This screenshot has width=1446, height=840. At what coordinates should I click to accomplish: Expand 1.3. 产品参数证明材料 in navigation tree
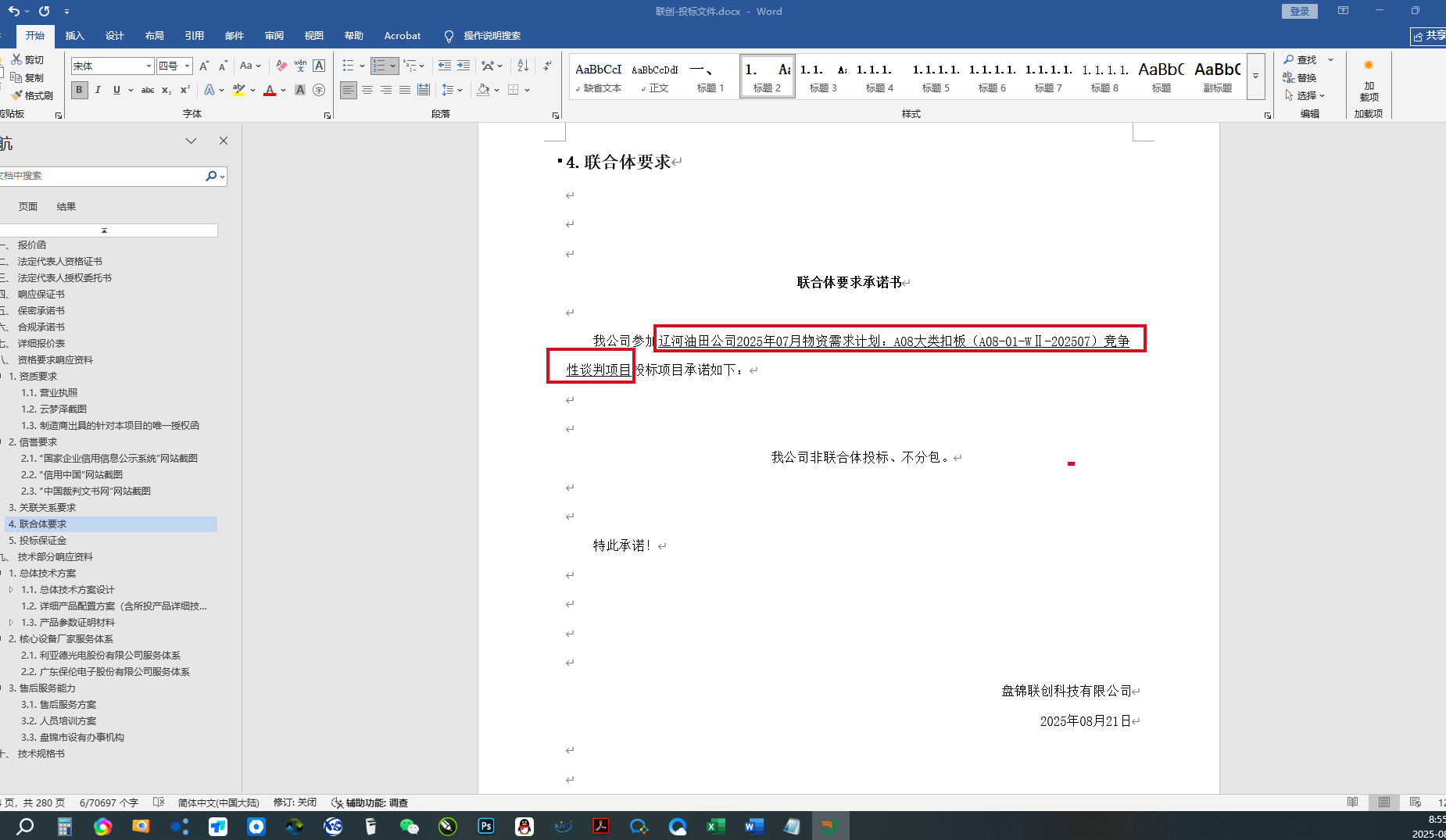(x=11, y=622)
